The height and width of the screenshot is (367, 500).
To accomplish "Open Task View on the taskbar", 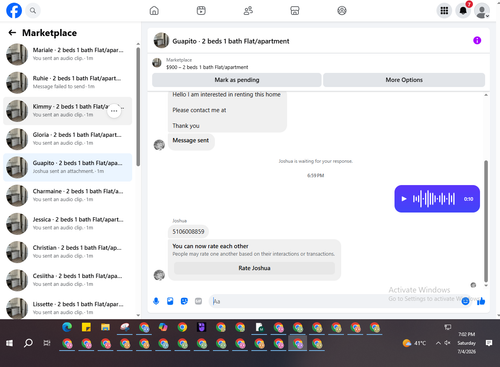I will click(x=47, y=343).
